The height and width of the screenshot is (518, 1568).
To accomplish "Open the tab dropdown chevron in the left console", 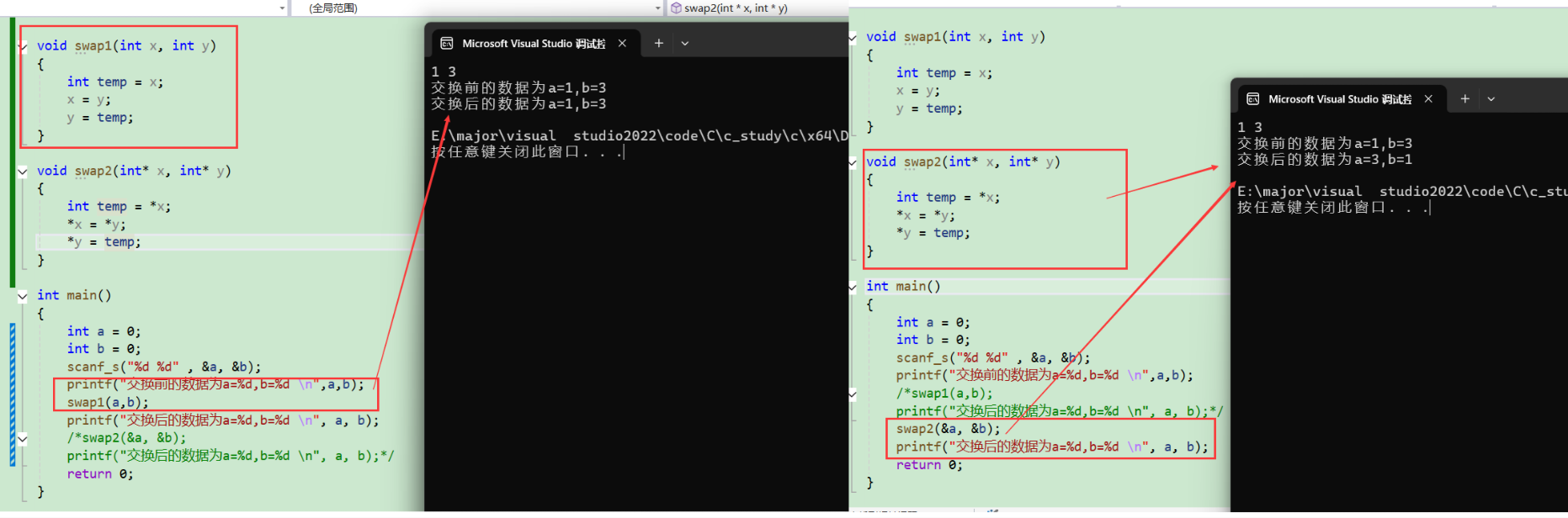I will coord(685,43).
